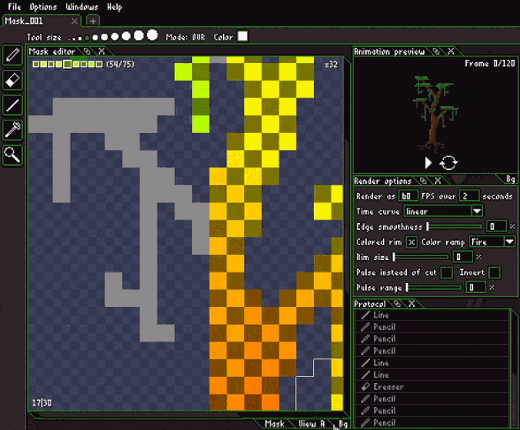Switch to Mask tab below the editor
Image resolution: width=520 pixels, height=430 pixels.
click(275, 424)
